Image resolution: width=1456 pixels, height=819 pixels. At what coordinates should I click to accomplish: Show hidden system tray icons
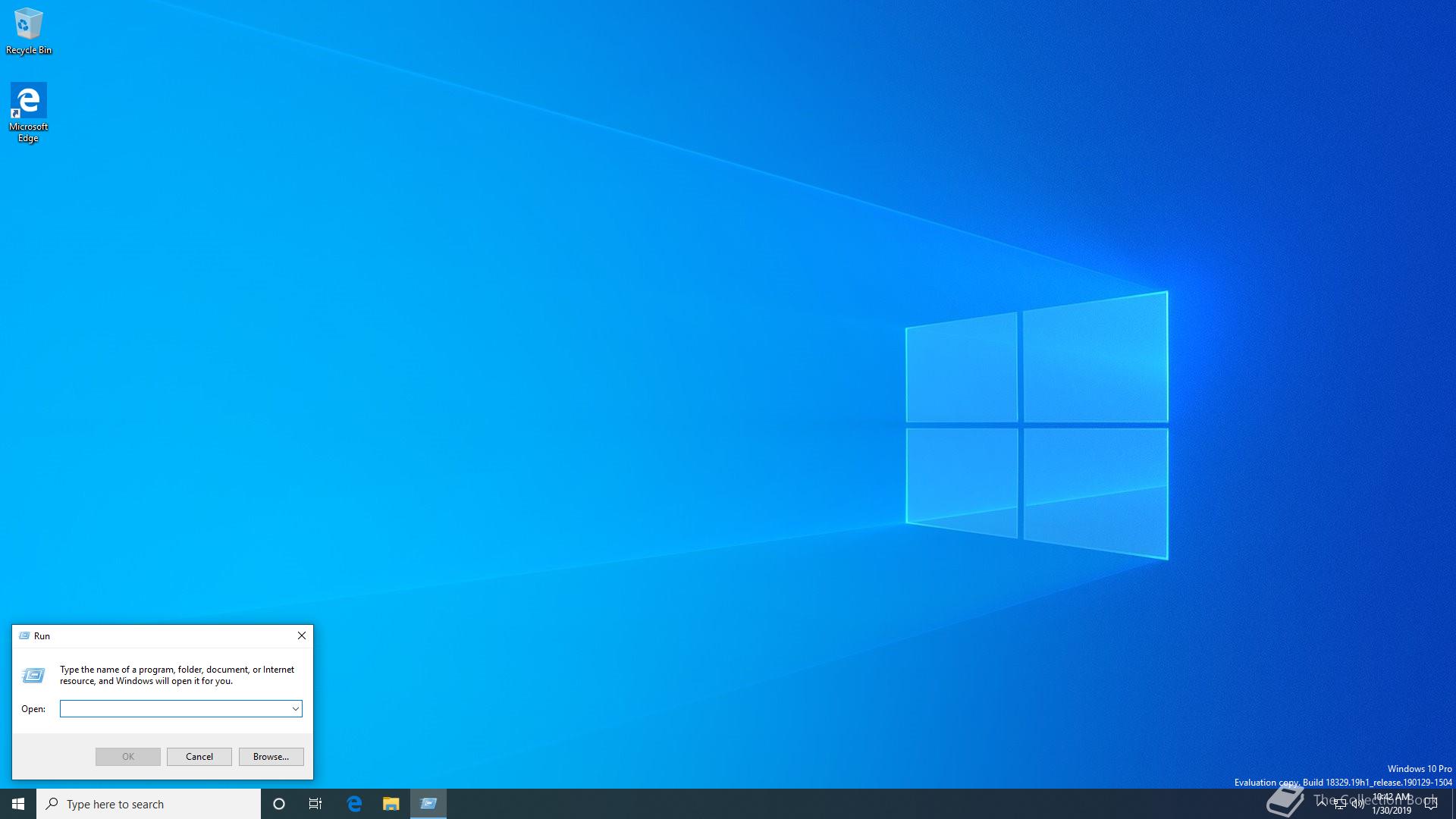[x=1322, y=803]
